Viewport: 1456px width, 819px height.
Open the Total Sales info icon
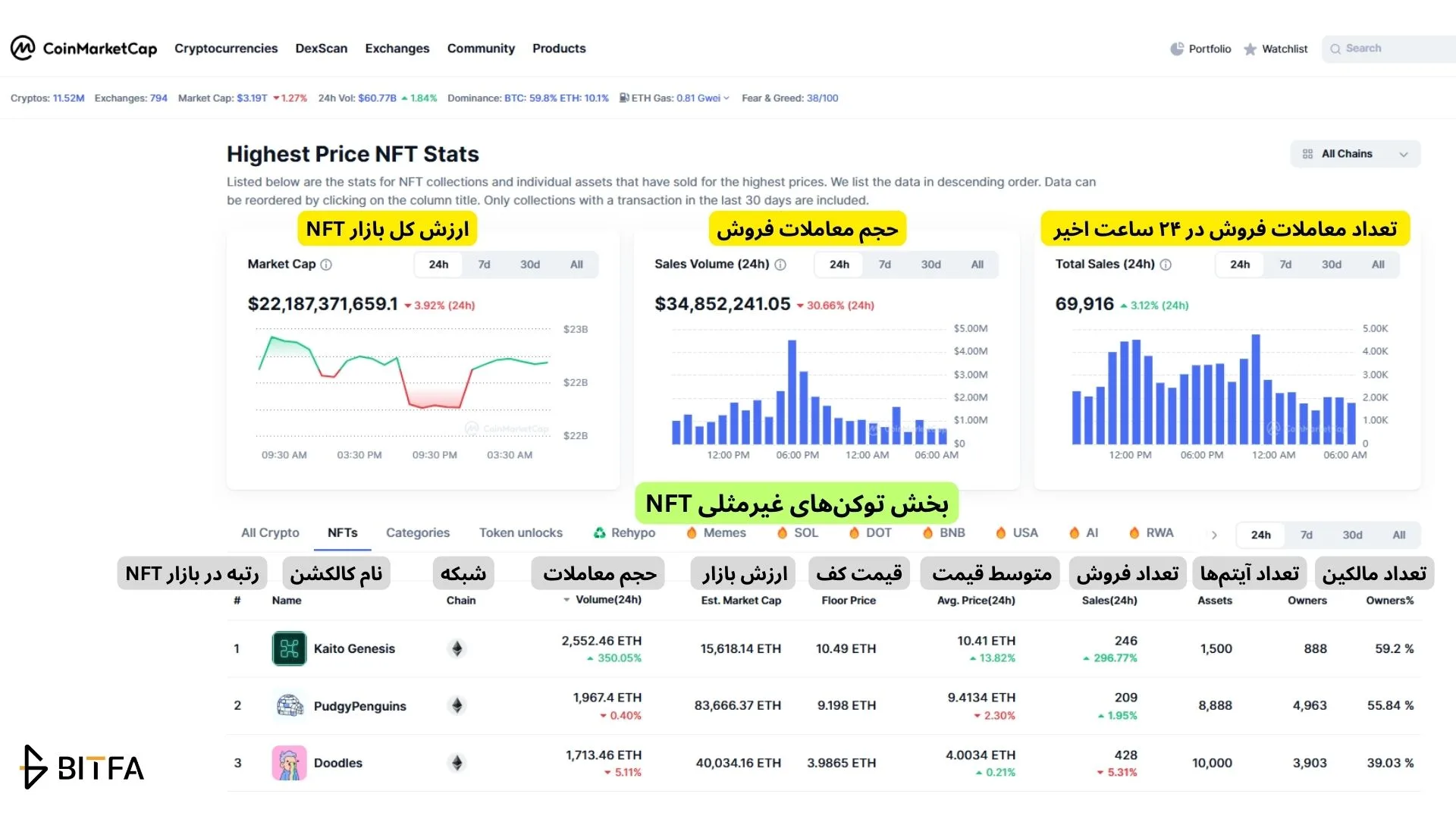click(1166, 265)
